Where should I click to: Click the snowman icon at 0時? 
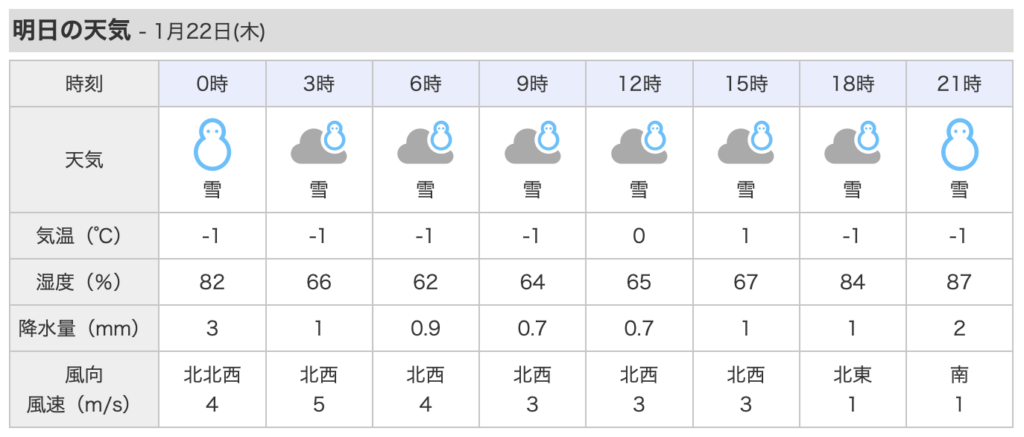212,144
